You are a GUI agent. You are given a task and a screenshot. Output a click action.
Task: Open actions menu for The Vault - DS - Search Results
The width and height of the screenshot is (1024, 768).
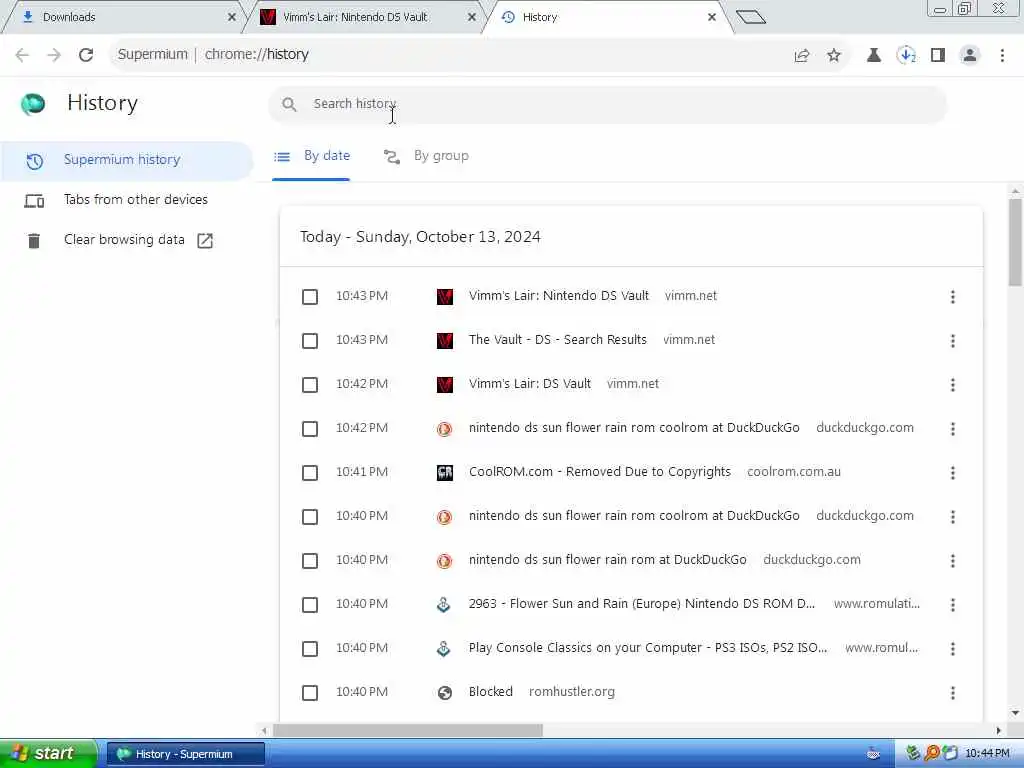pyautogui.click(x=953, y=341)
